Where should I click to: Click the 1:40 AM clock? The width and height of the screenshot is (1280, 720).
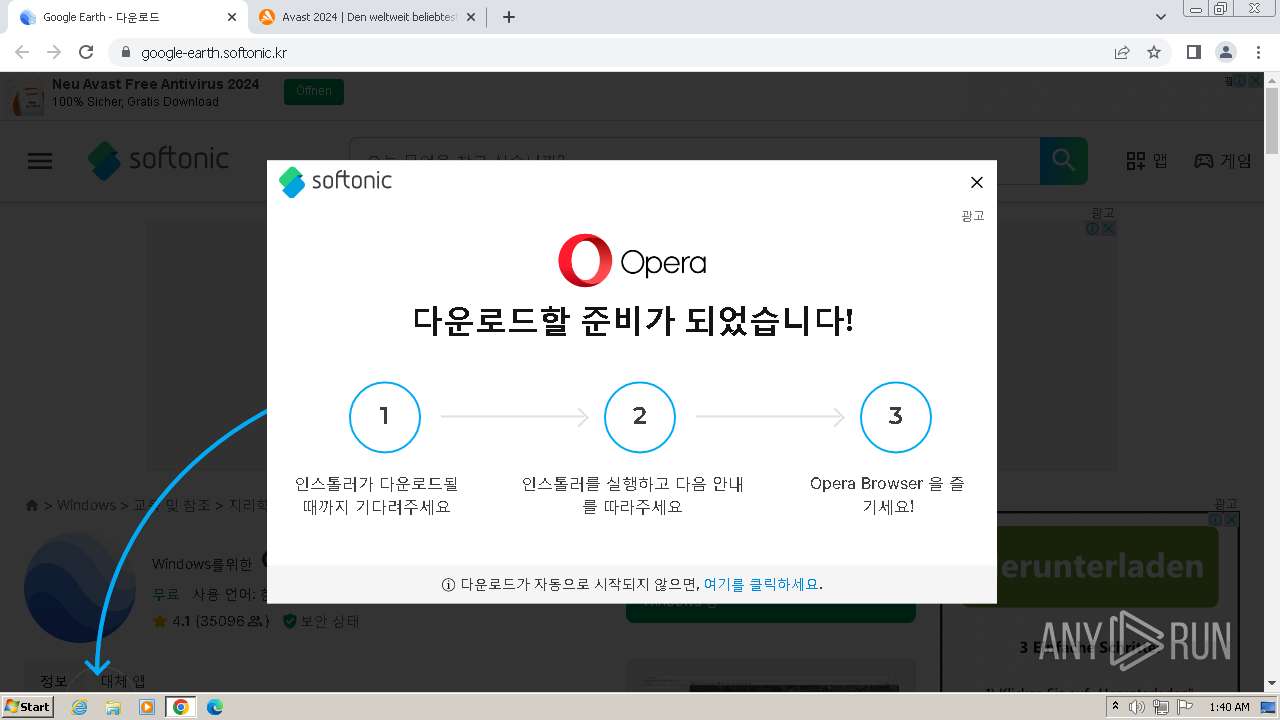pos(1229,707)
